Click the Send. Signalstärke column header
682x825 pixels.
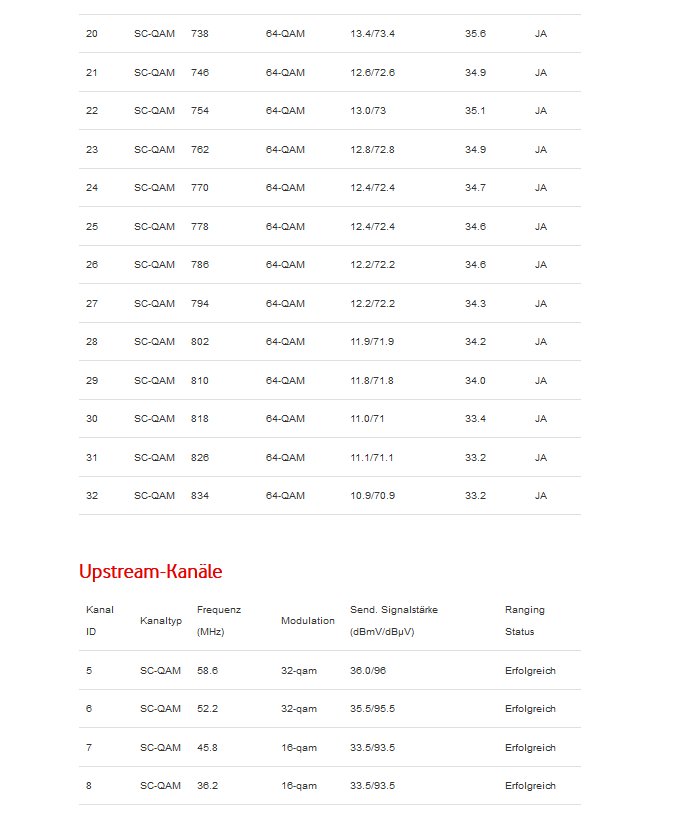point(393,620)
